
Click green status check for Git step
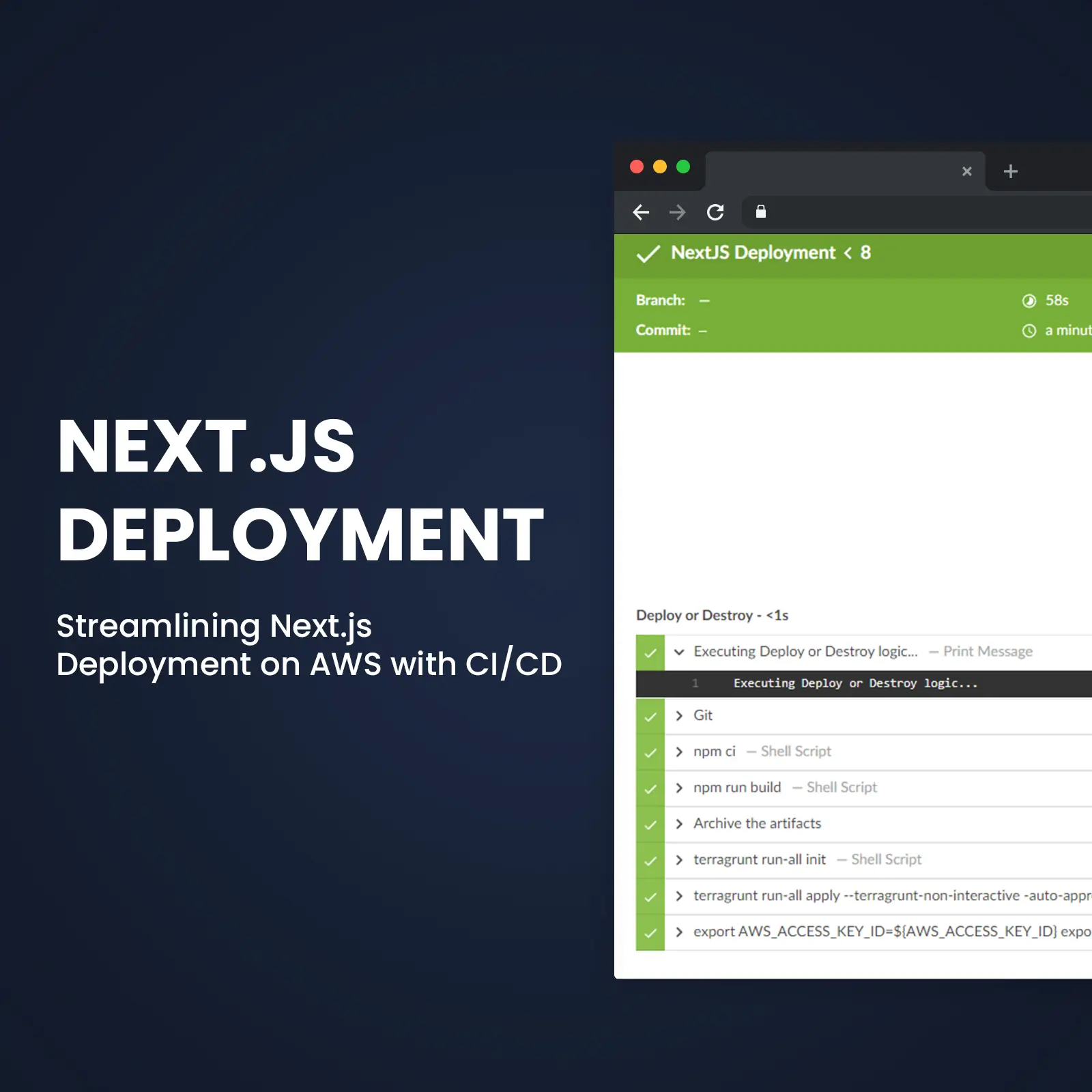point(650,717)
